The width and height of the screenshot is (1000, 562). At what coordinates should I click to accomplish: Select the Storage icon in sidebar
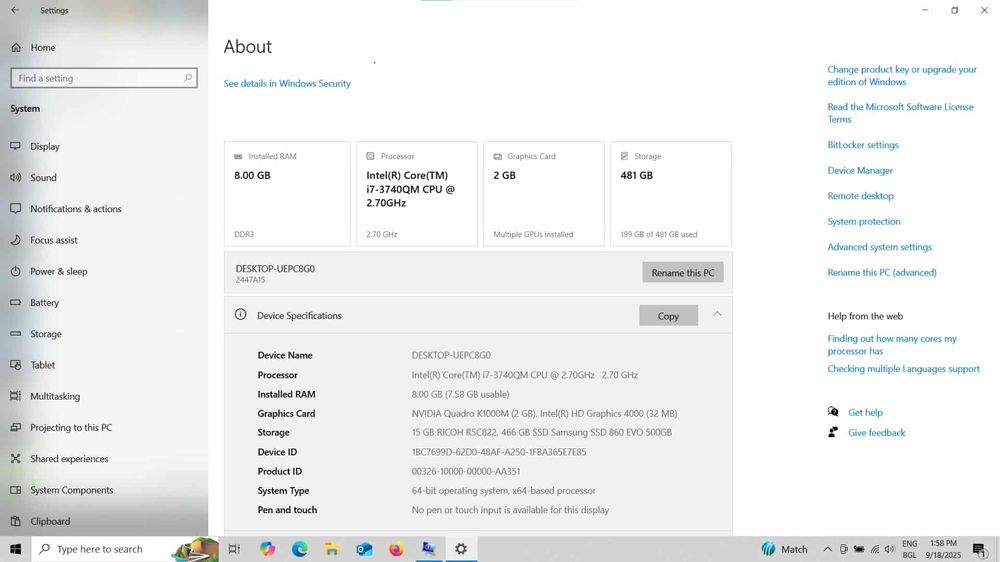coord(15,334)
